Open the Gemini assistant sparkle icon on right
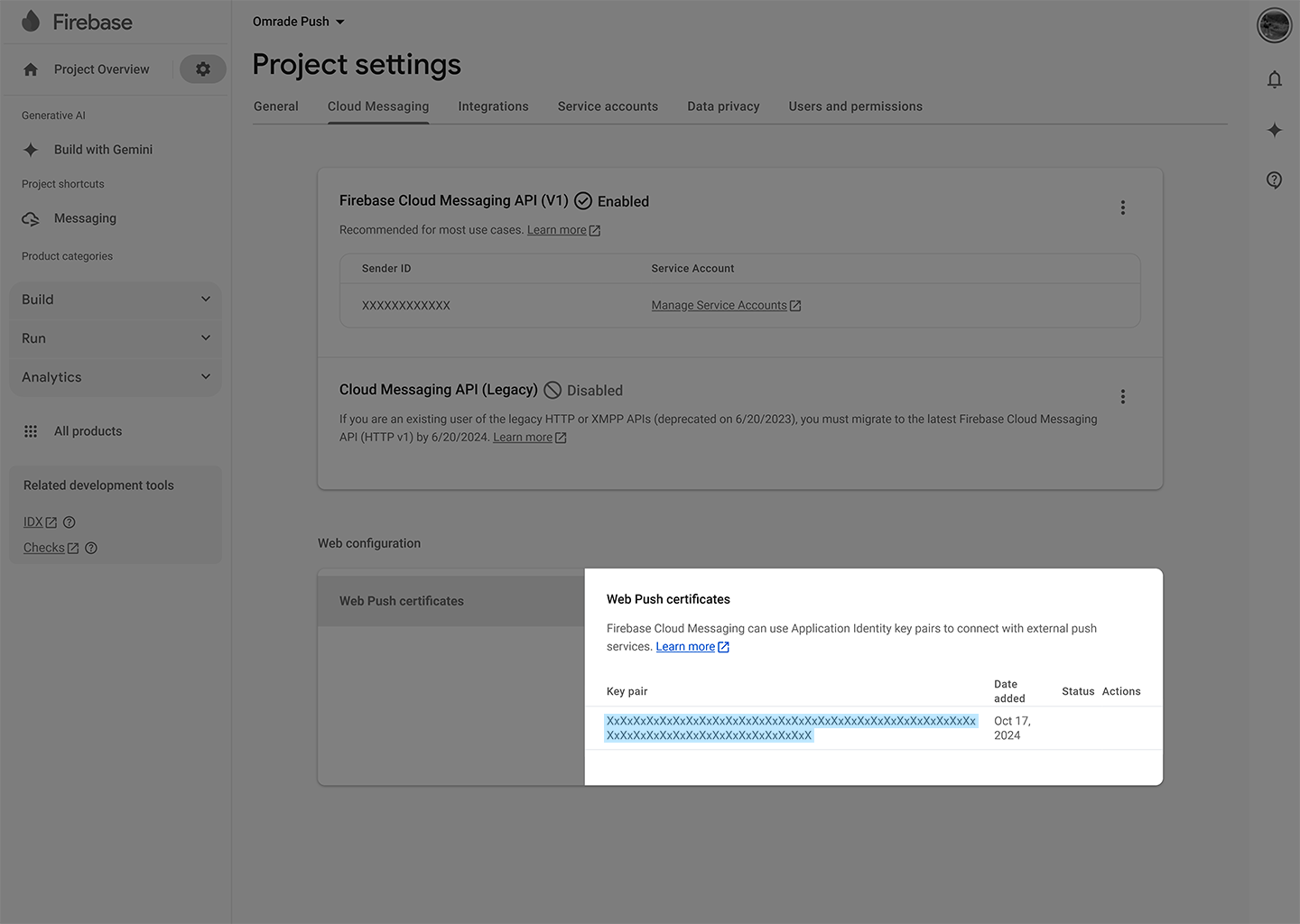The height and width of the screenshot is (924, 1300). click(x=1275, y=130)
